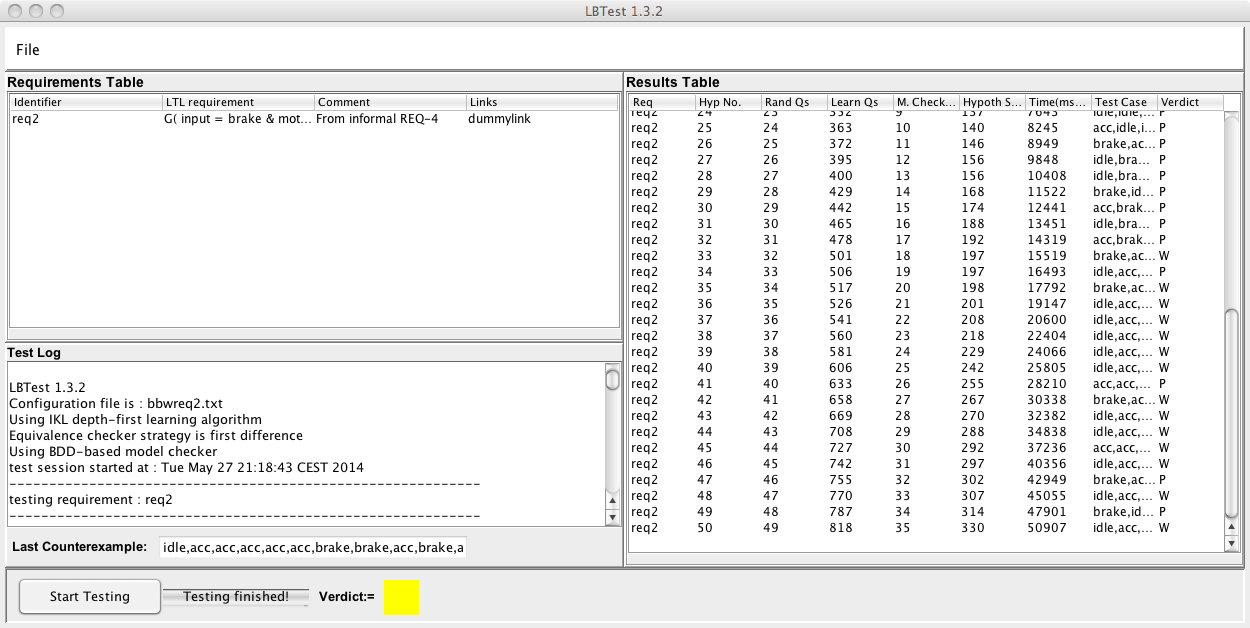Viewport: 1250px width, 628px height.
Task: Click the Test Case column header
Action: 1123,102
